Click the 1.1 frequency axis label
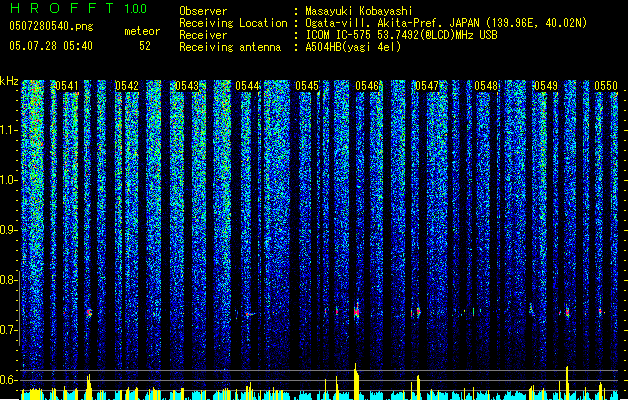This screenshot has width=629, height=400. pos(9,130)
